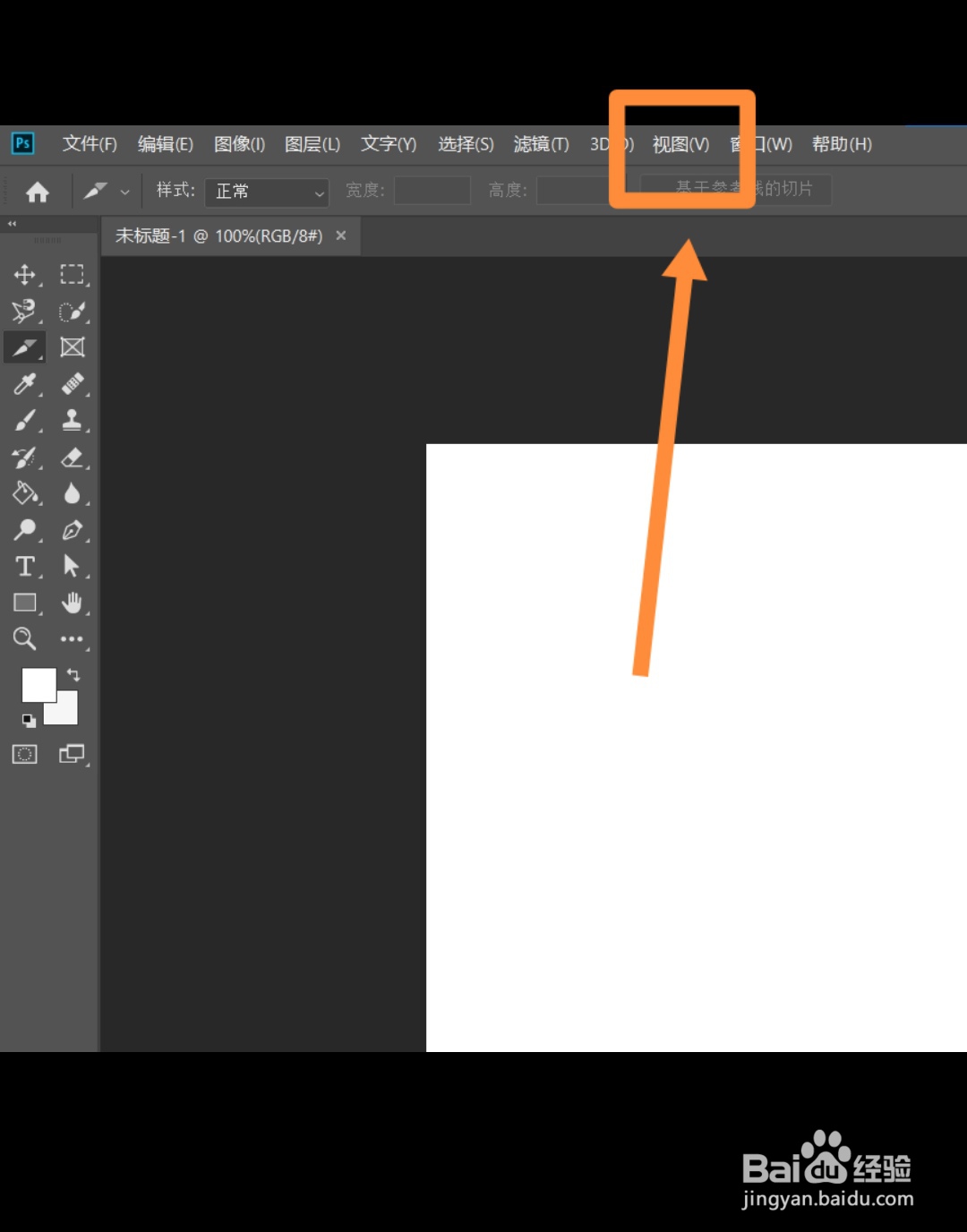Viewport: 967px width, 1232px height.
Task: Select the Clone Stamp tool
Action: click(73, 421)
